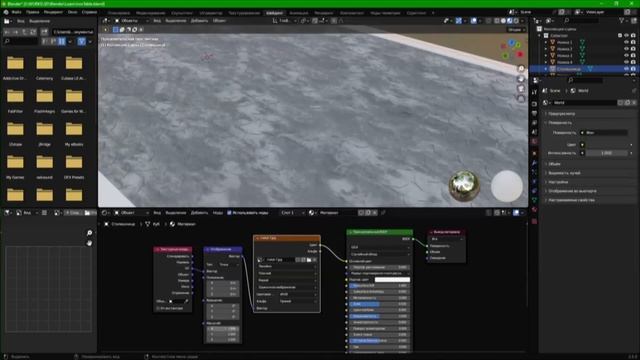Select solid viewport shading mode icon
This screenshot has height=360, width=640.
(x=503, y=20)
